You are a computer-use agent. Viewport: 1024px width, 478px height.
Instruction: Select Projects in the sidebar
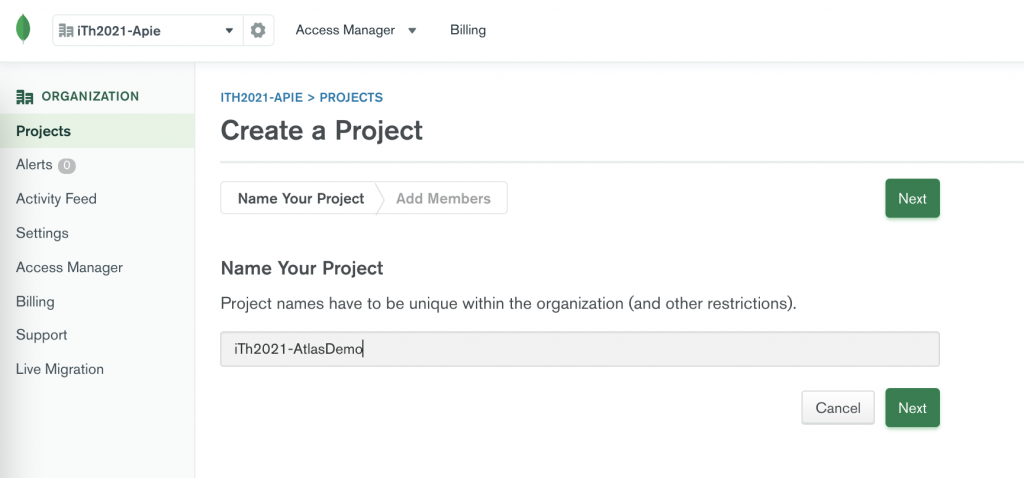43,131
